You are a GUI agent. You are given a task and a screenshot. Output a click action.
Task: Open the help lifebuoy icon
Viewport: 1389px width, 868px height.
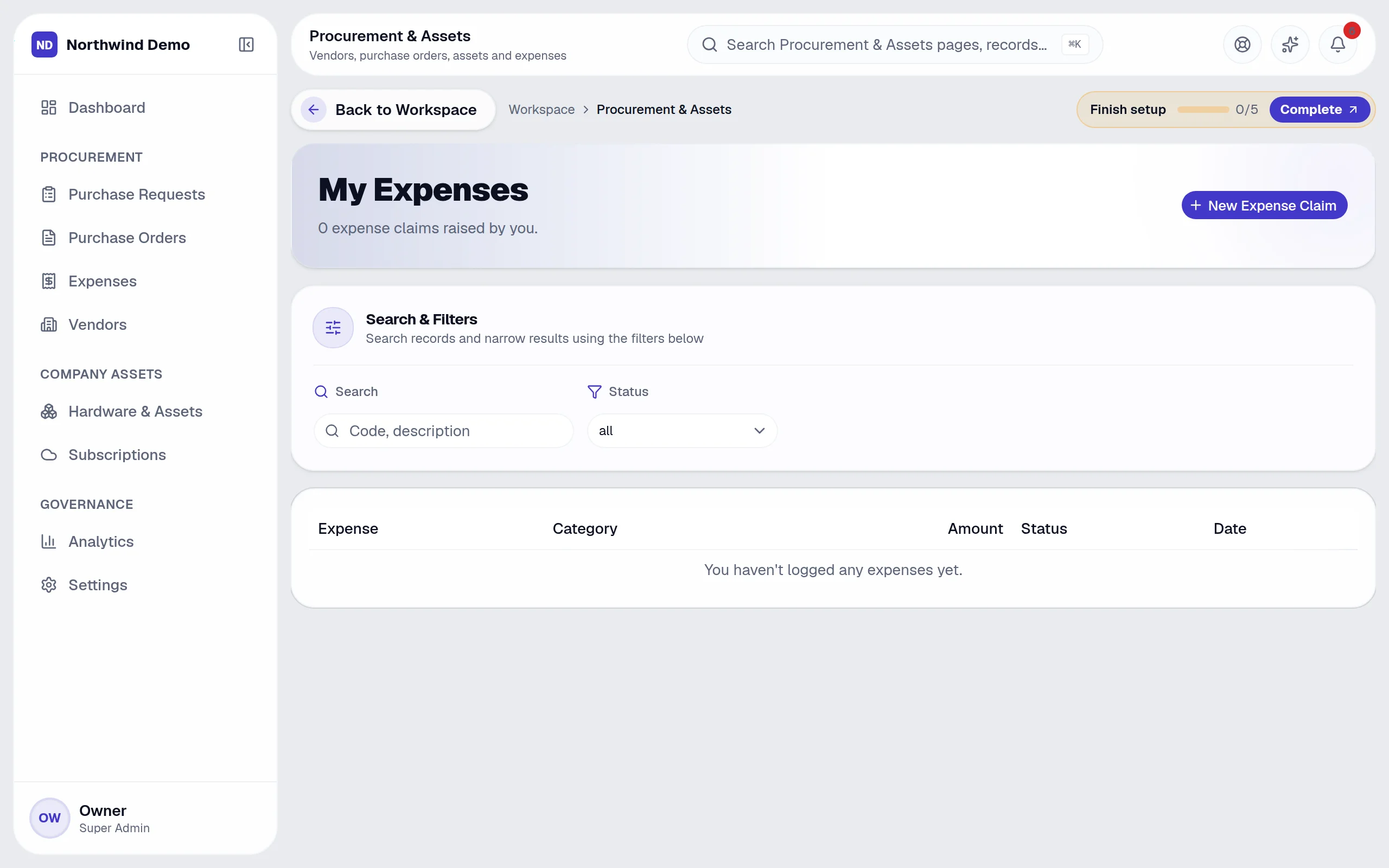click(1242, 45)
